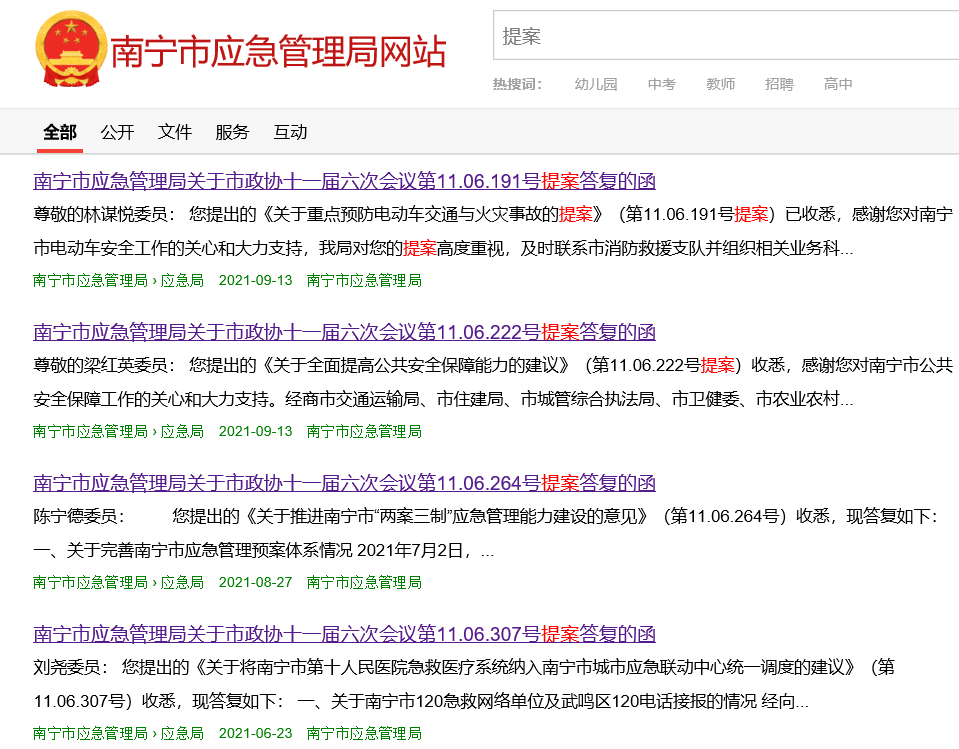Switch to the 互动 tab
Viewport: 959px width, 749px height.
pos(290,132)
